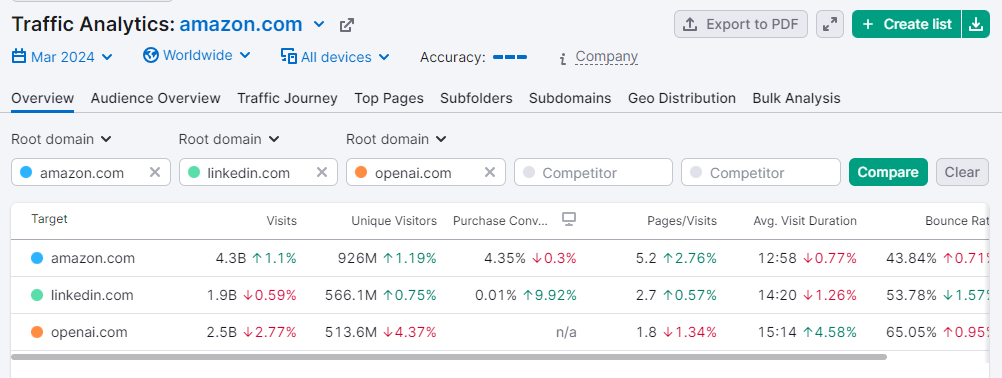Sort by the Visits column header

pos(282,221)
